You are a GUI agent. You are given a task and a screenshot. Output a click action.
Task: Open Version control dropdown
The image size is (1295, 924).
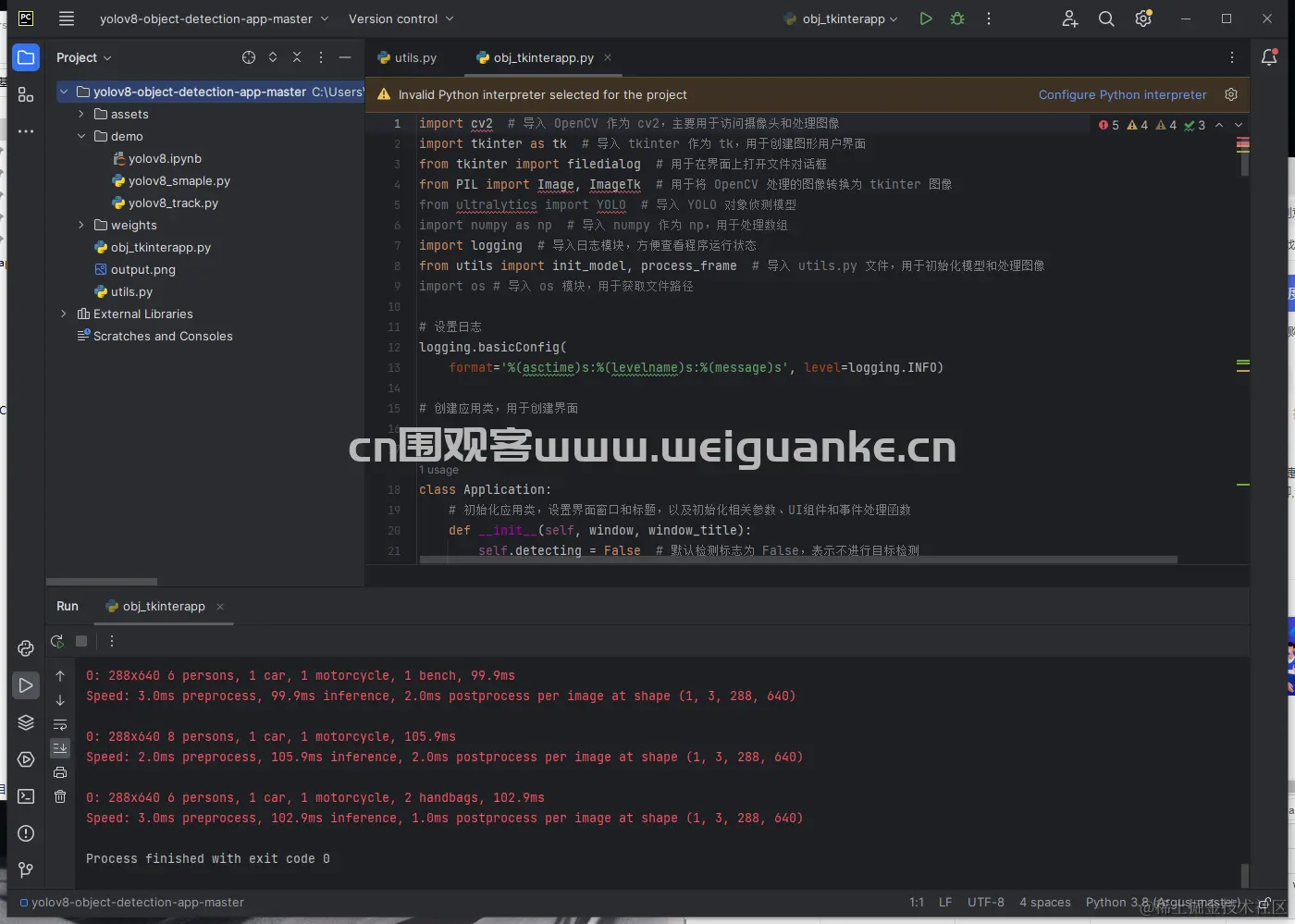tap(401, 18)
